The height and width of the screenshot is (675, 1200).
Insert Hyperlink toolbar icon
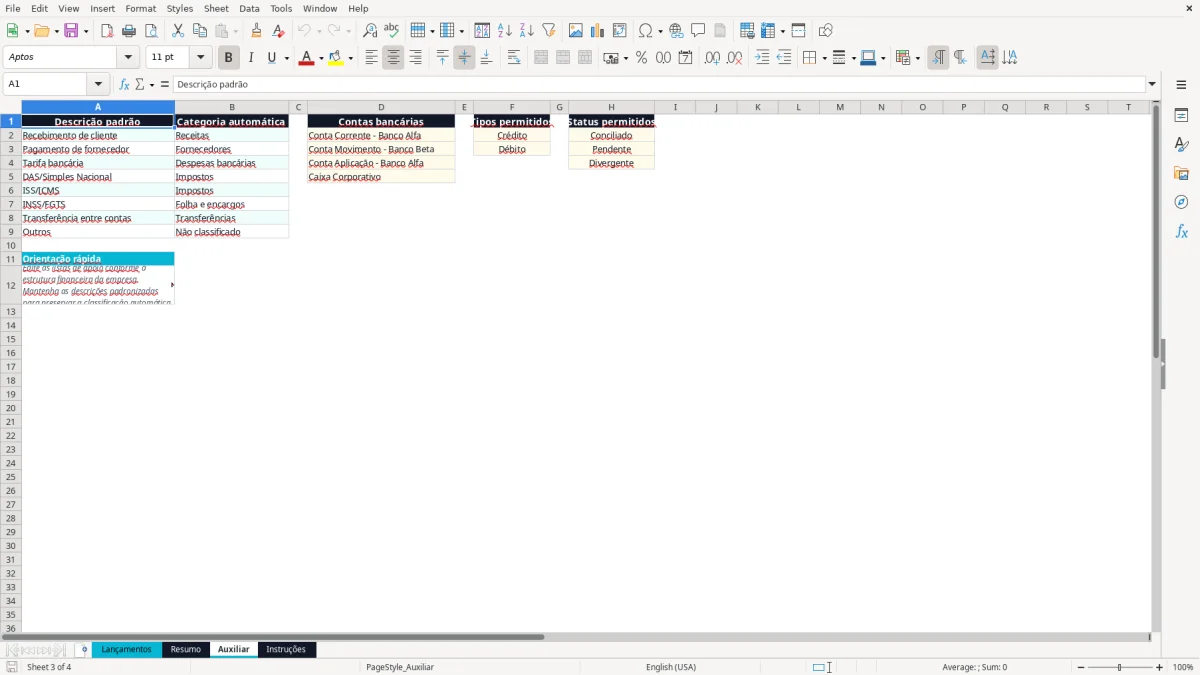676,31
